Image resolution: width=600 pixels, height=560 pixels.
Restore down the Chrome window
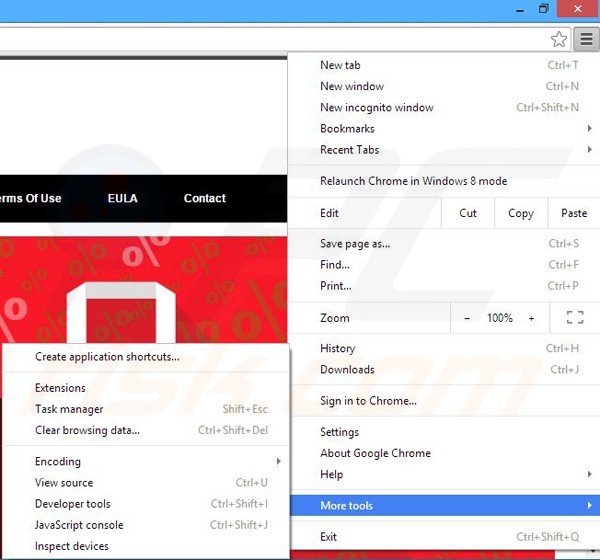coord(543,9)
